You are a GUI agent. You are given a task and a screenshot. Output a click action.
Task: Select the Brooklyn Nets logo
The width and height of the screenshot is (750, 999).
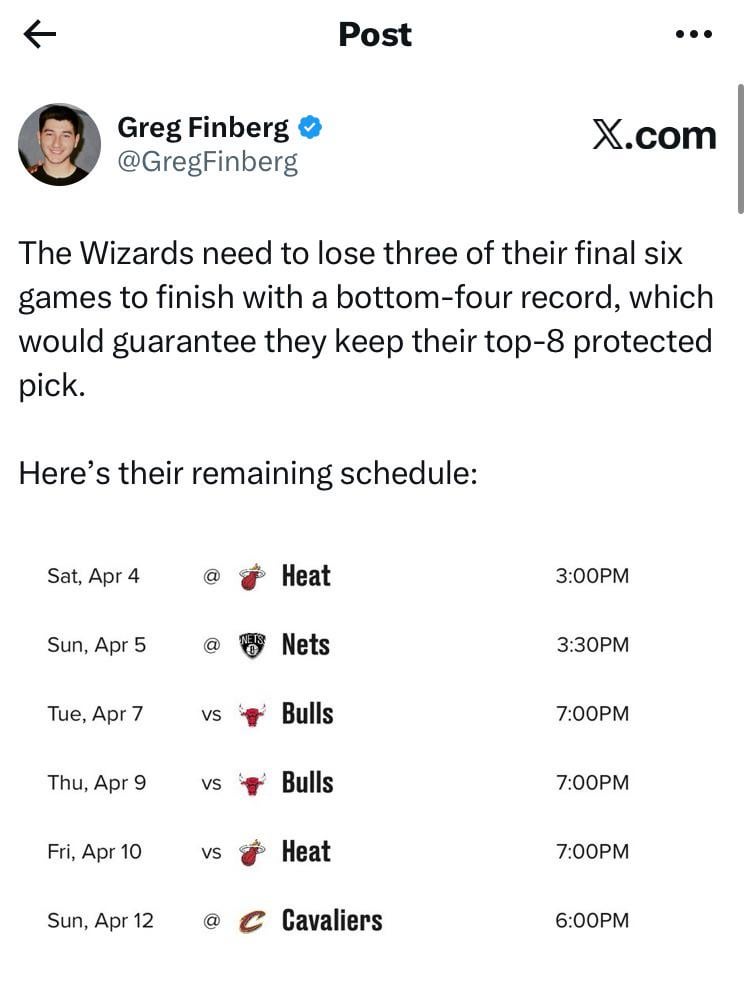click(x=250, y=645)
